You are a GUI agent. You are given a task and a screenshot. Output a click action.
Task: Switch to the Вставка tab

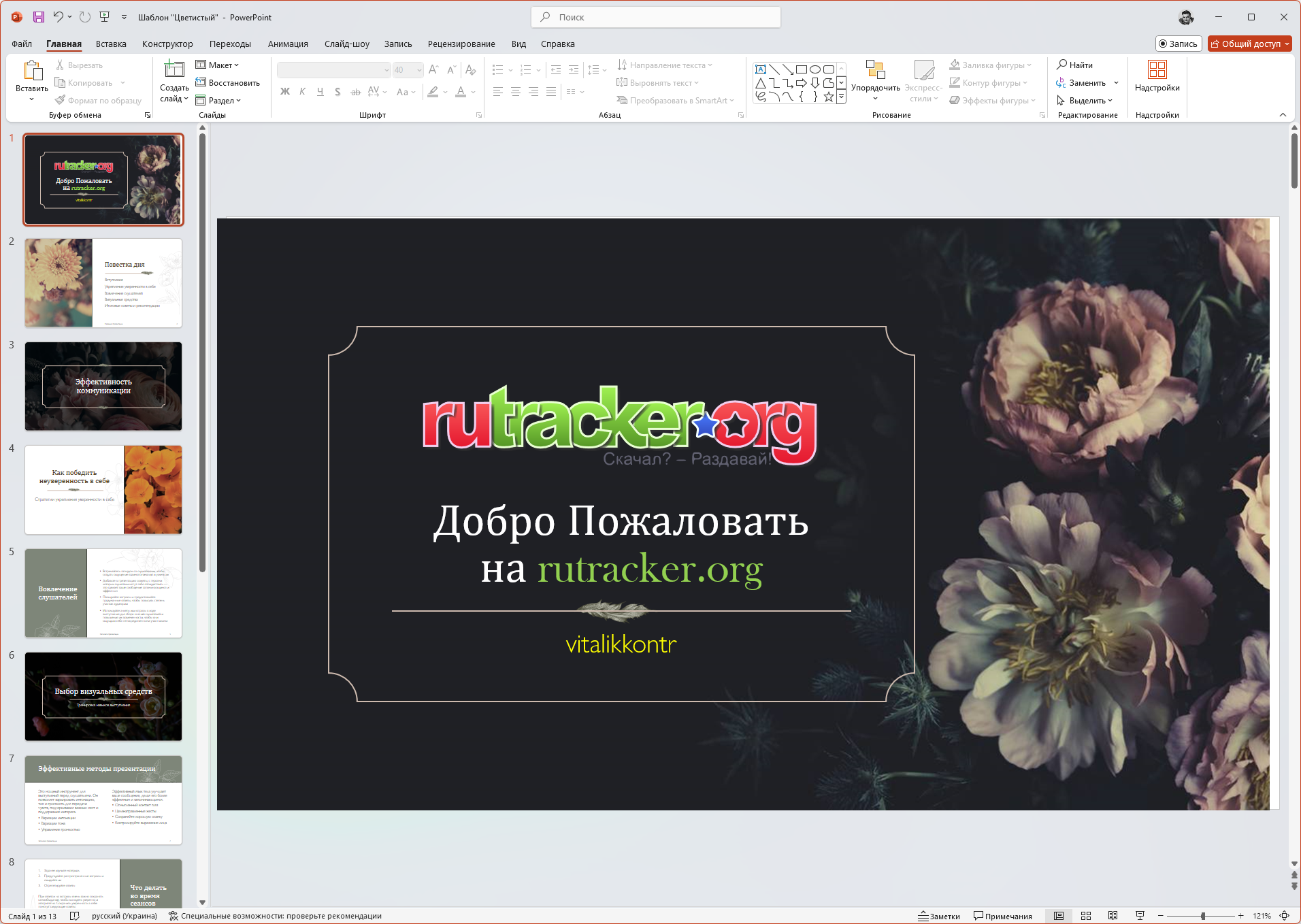tap(111, 44)
